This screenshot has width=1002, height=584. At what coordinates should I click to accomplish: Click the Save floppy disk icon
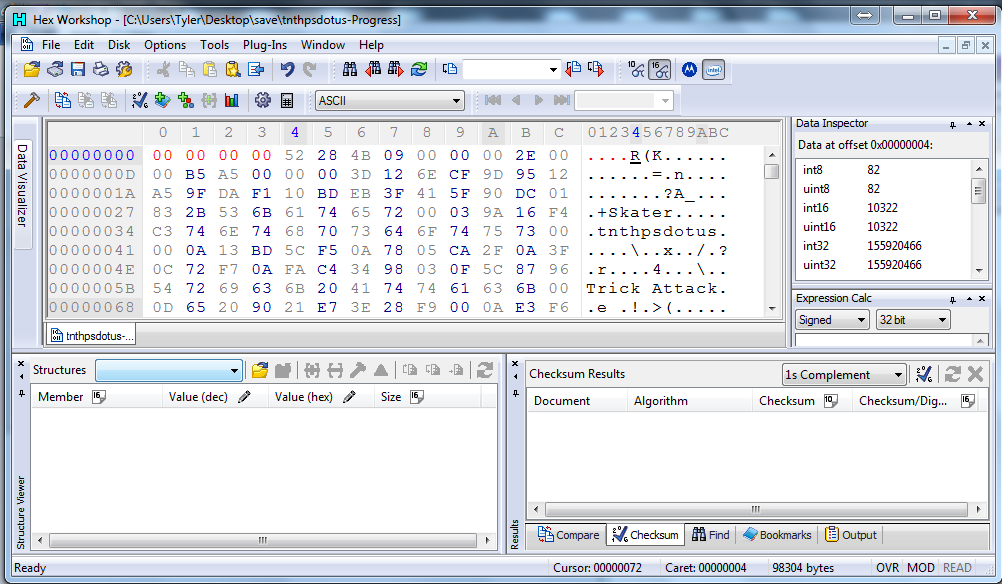pyautogui.click(x=78, y=69)
